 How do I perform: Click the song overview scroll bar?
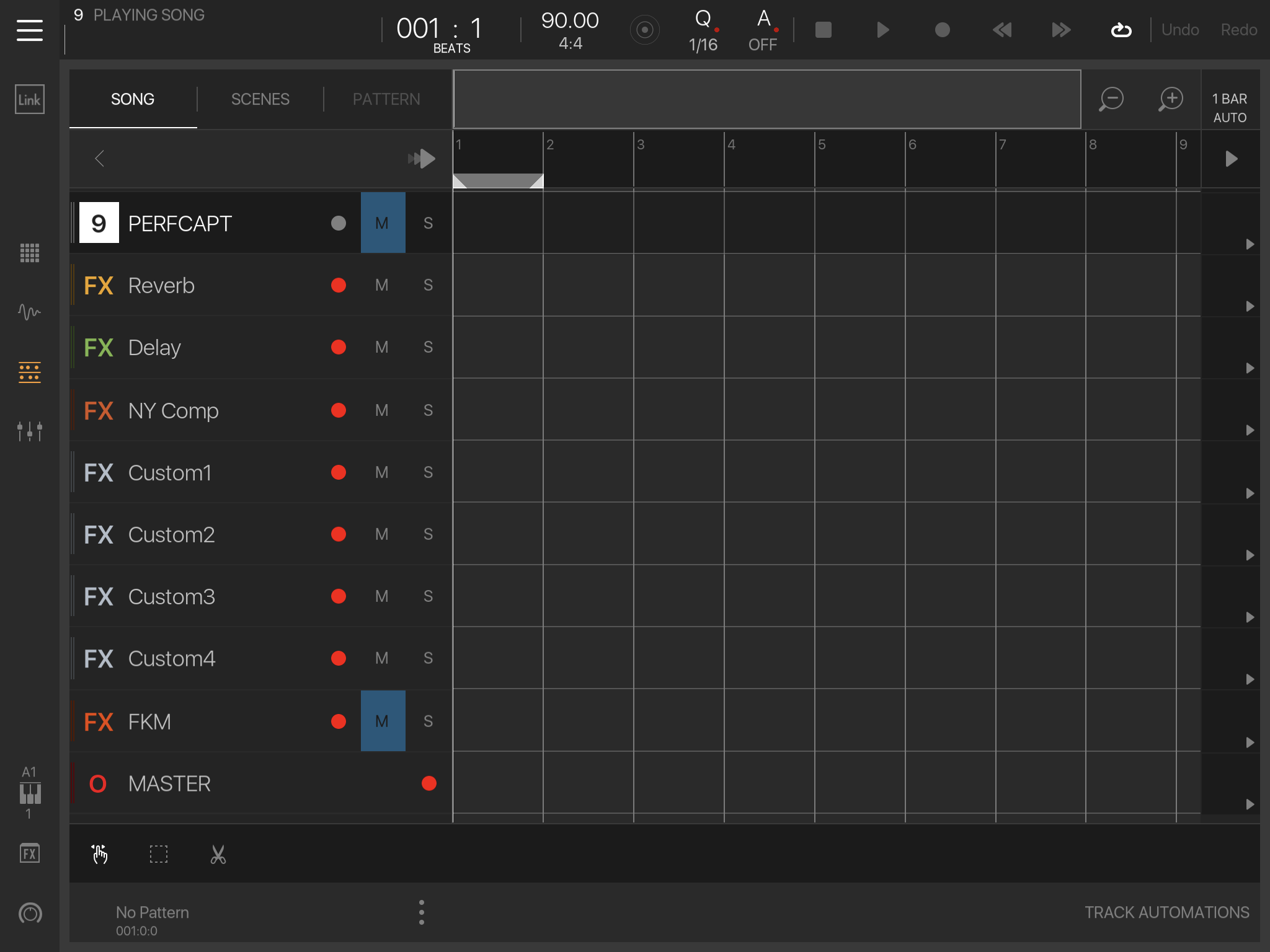[767, 99]
